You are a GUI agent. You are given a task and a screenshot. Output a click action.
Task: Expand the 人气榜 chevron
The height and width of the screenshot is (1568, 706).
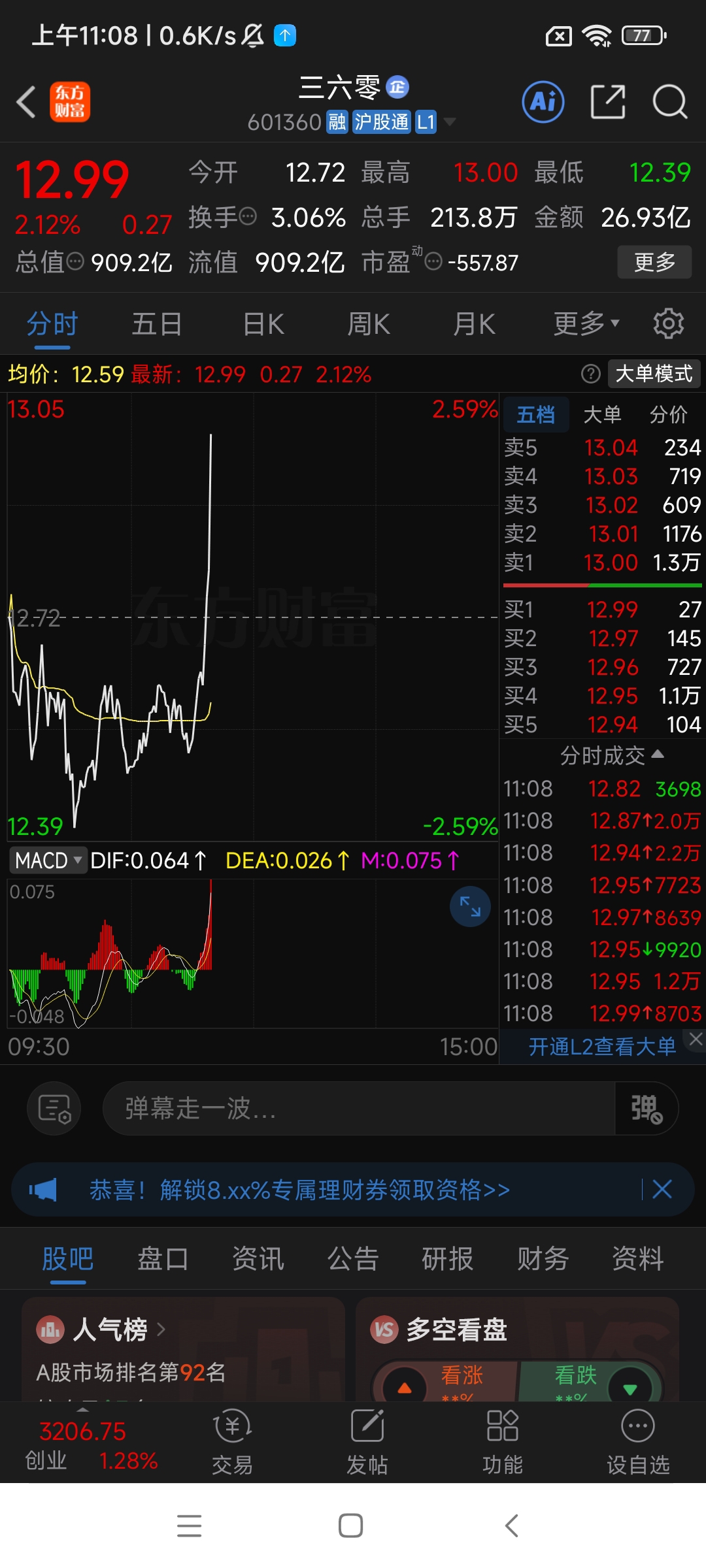tap(161, 1329)
